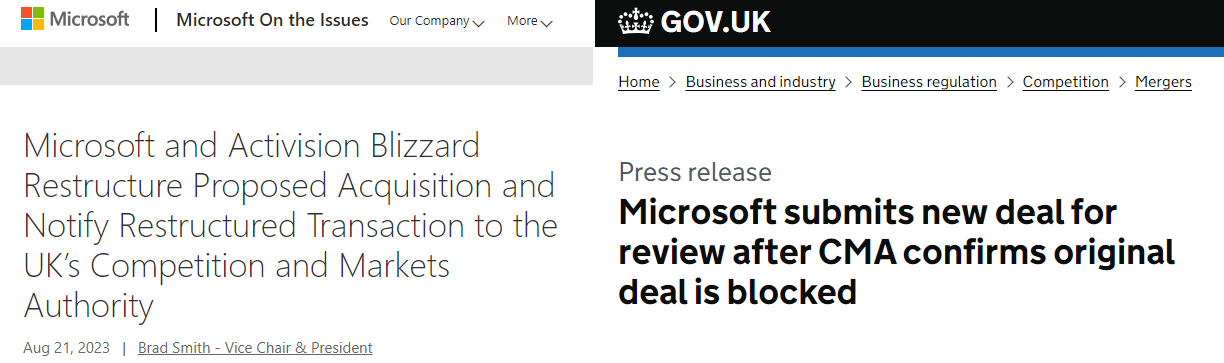The image size is (1224, 363).
Task: Click the Microsoft four-square logo
Action: (x=33, y=19)
